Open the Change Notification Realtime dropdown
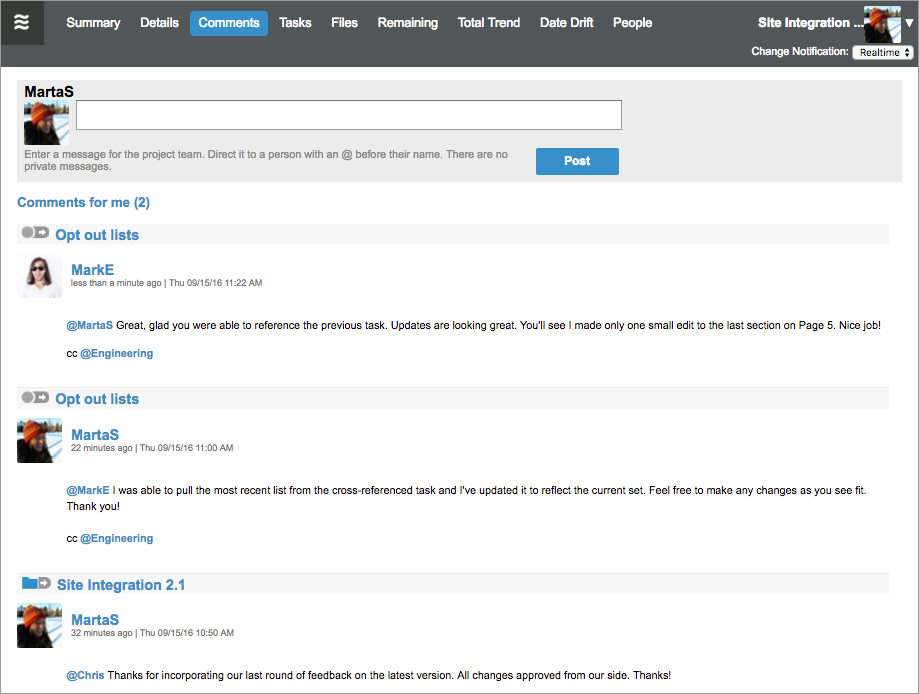 [882, 52]
